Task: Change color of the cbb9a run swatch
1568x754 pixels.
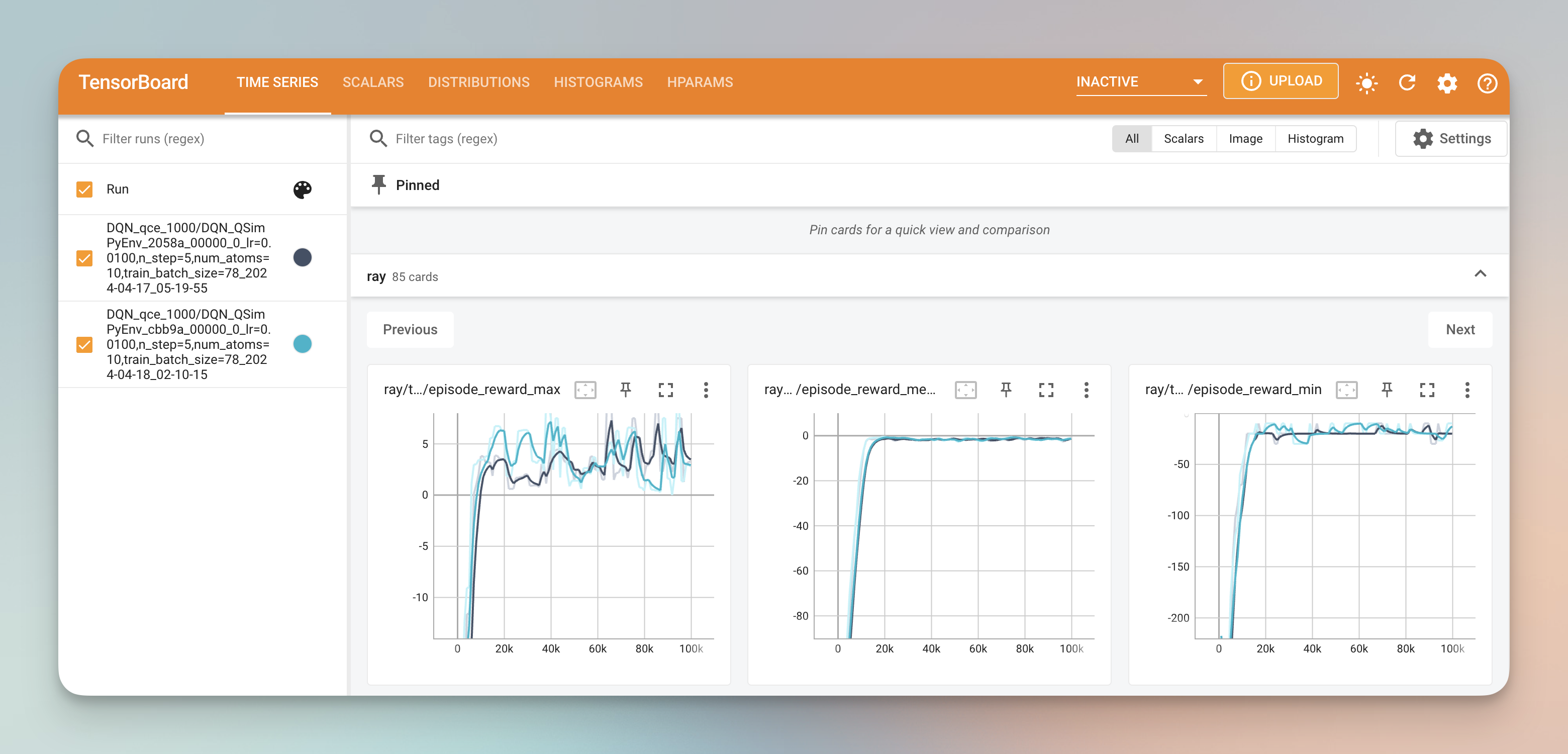Action: pos(303,344)
